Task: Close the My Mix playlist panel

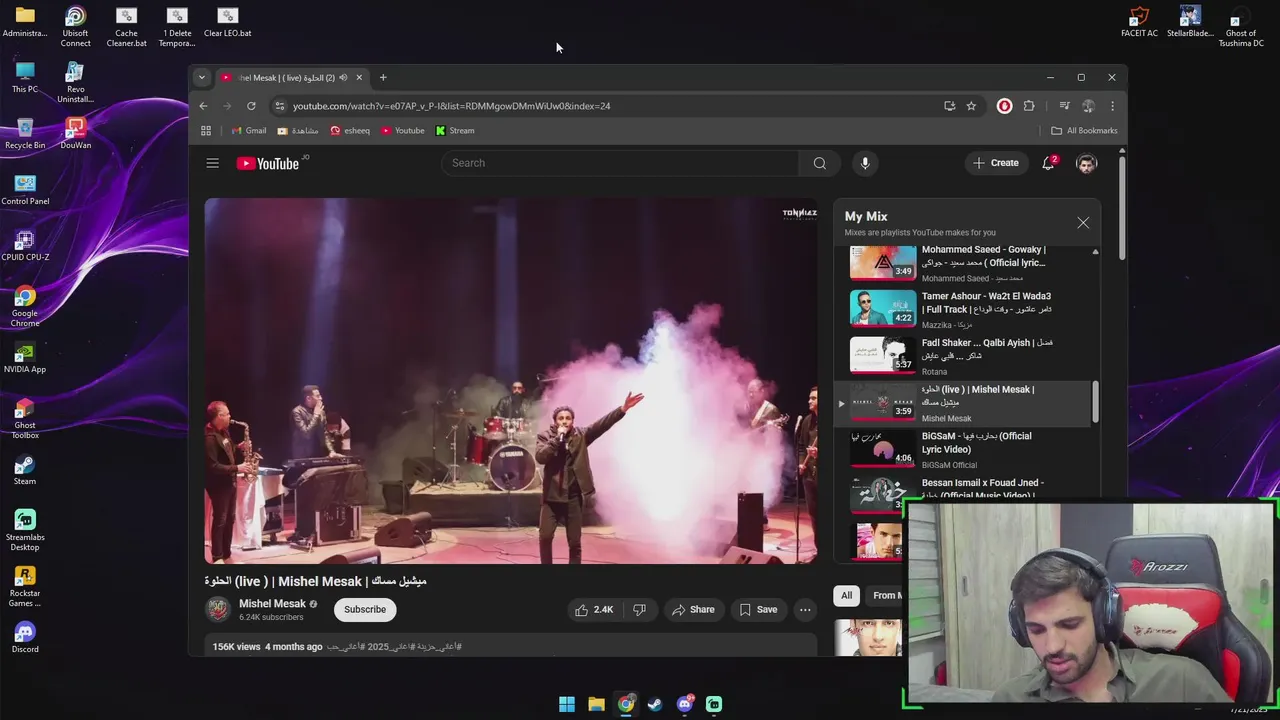Action: [x=1083, y=223]
